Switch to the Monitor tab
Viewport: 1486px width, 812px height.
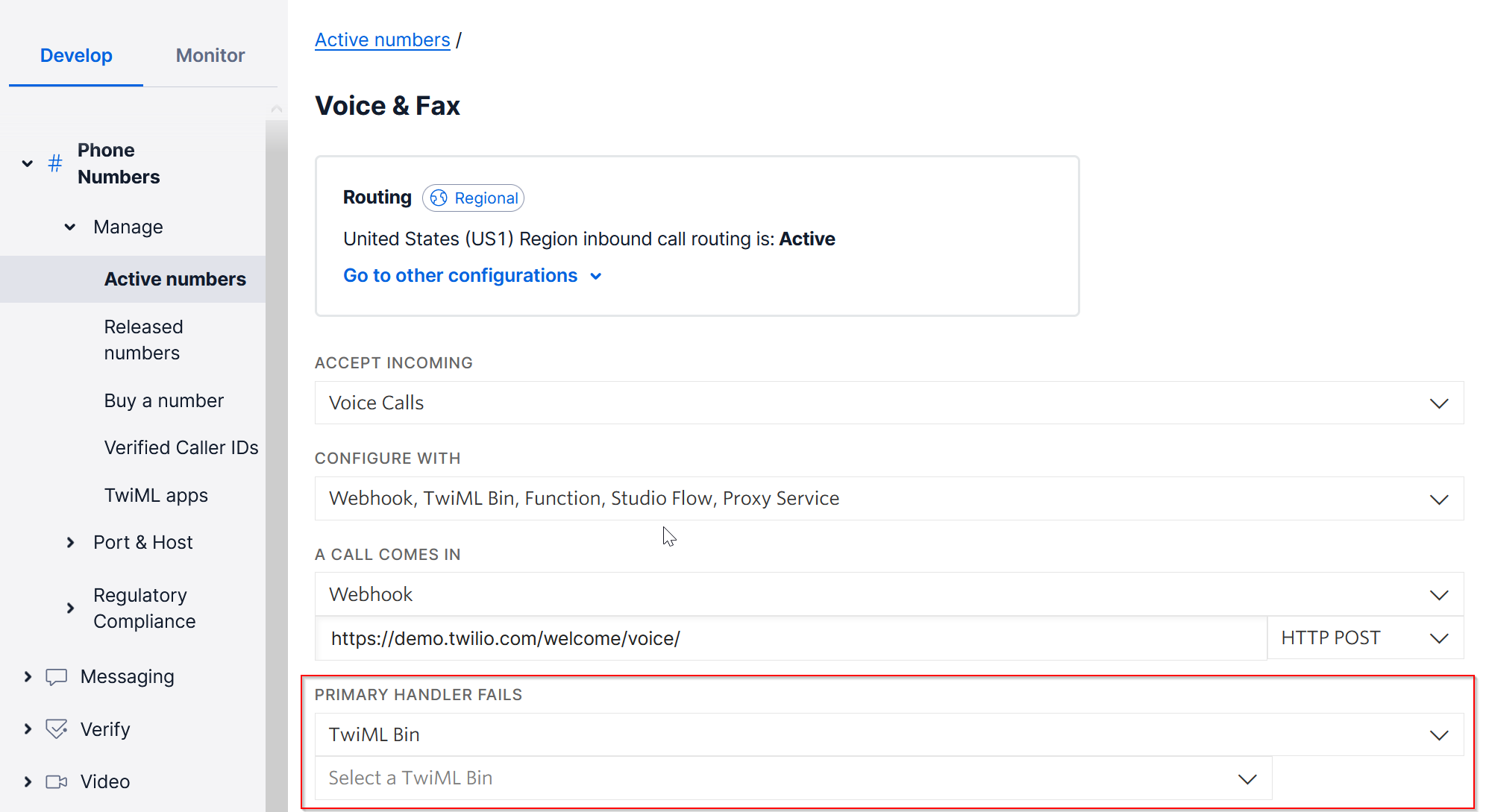coord(210,55)
